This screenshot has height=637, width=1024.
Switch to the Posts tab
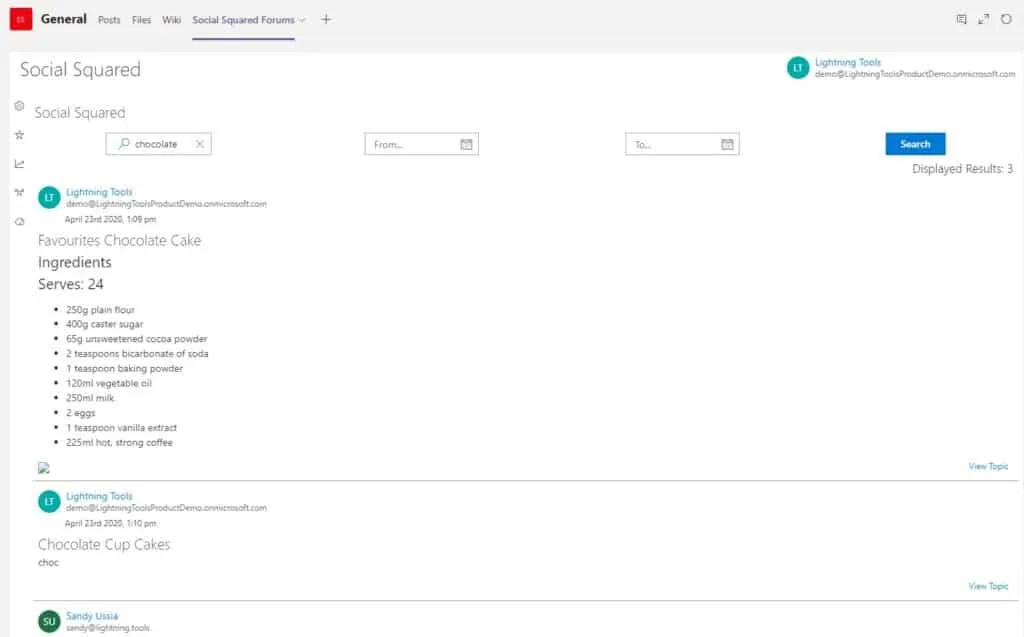coord(109,18)
